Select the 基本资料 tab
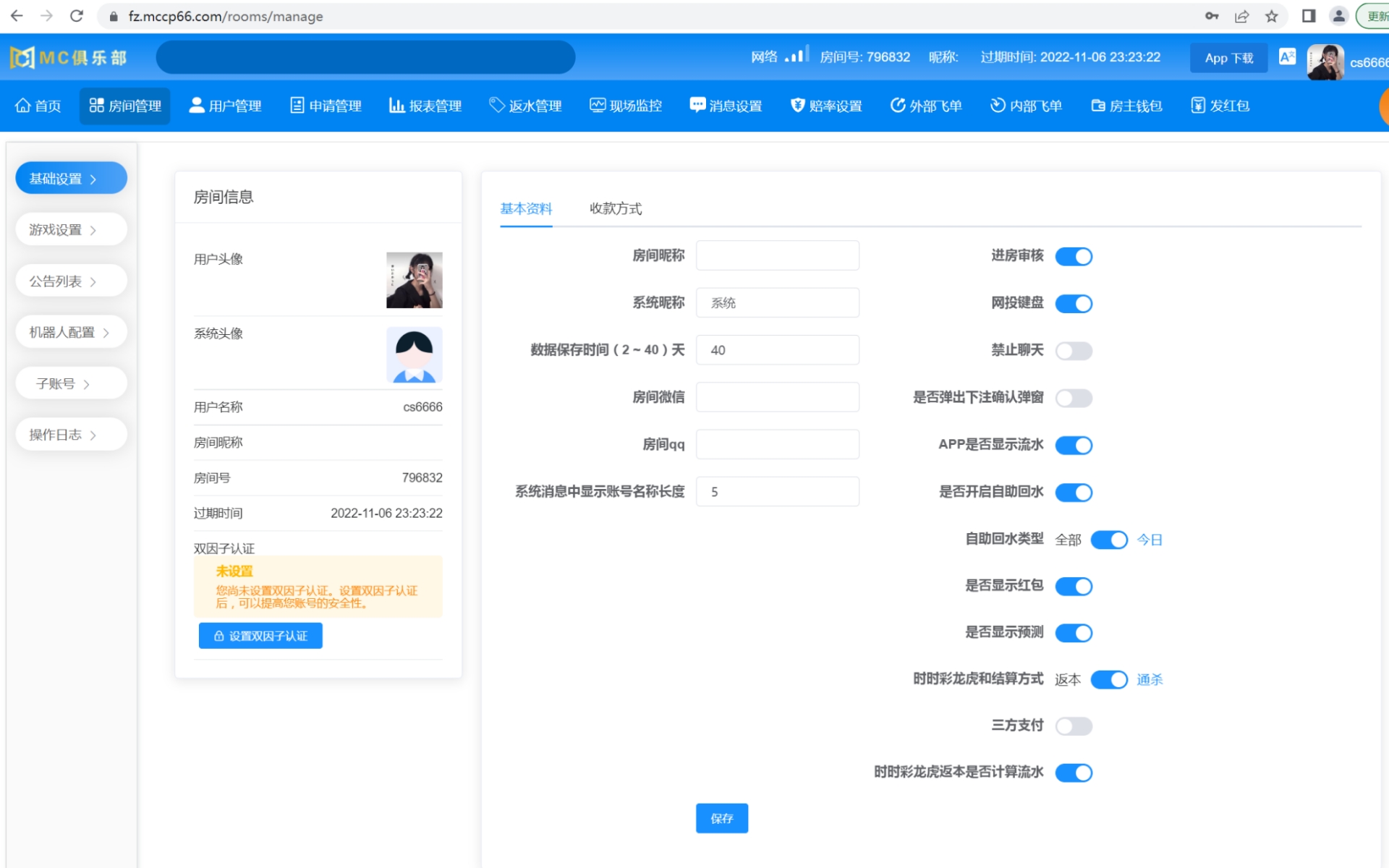This screenshot has width=1389, height=868. (526, 208)
